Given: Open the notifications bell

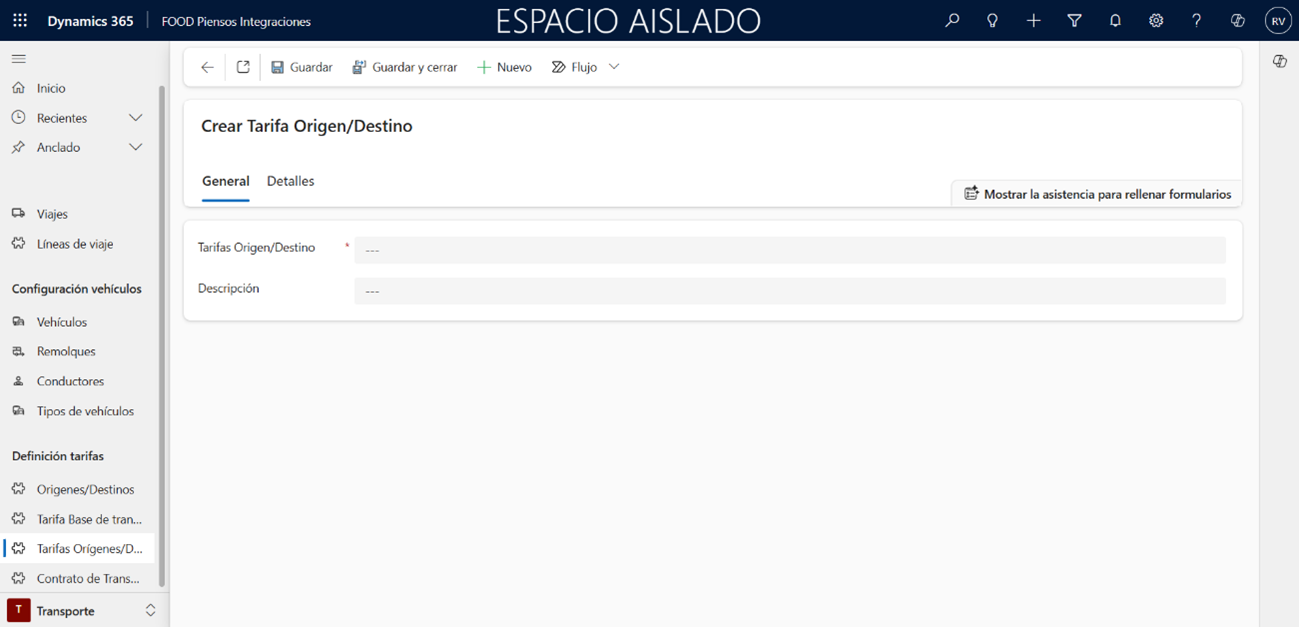Looking at the screenshot, I should 1115,20.
